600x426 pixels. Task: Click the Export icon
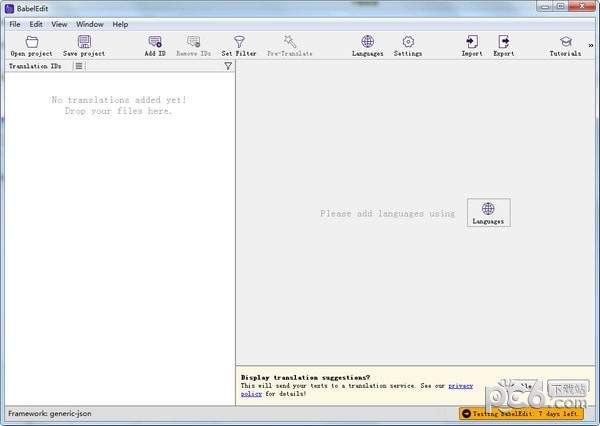tap(504, 42)
